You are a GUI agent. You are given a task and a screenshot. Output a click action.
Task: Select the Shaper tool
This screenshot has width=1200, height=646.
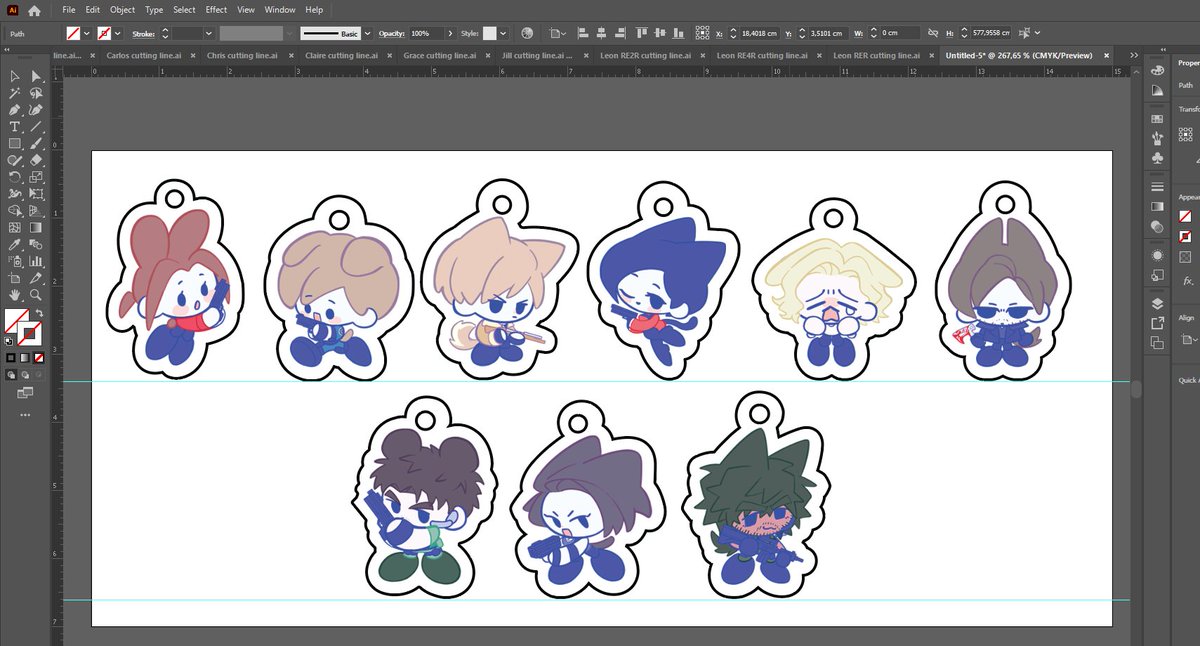(x=15, y=160)
